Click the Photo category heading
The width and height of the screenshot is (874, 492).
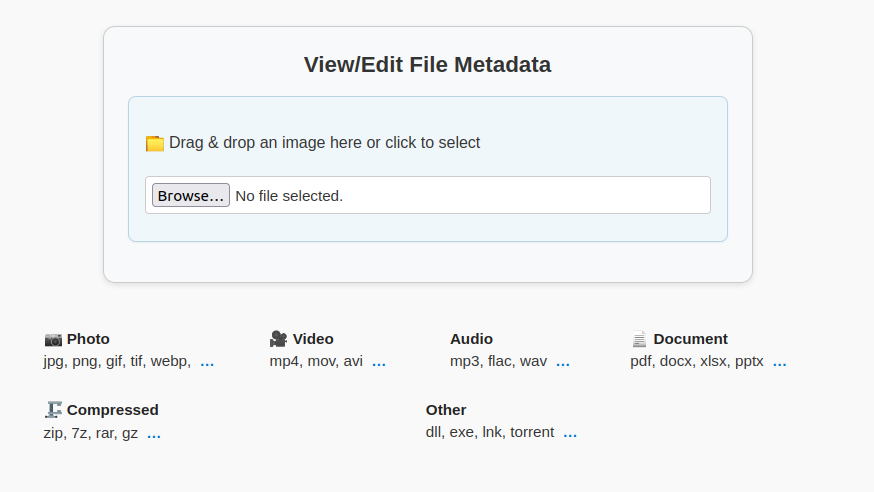(x=88, y=339)
